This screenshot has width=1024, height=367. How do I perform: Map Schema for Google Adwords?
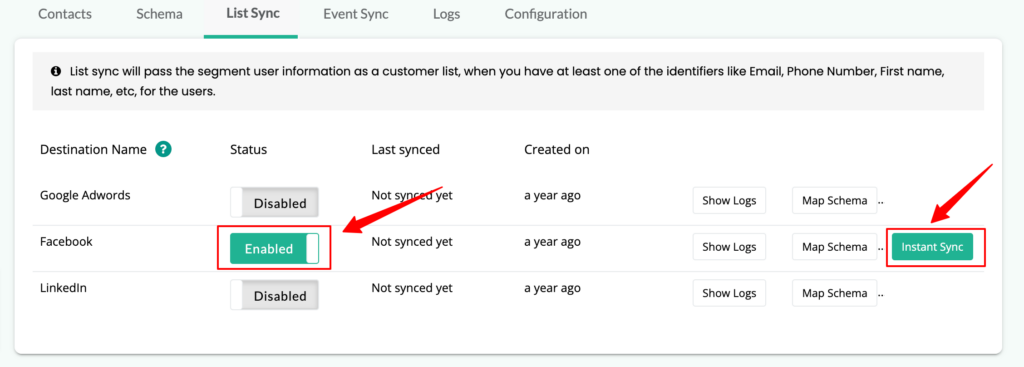[835, 200]
